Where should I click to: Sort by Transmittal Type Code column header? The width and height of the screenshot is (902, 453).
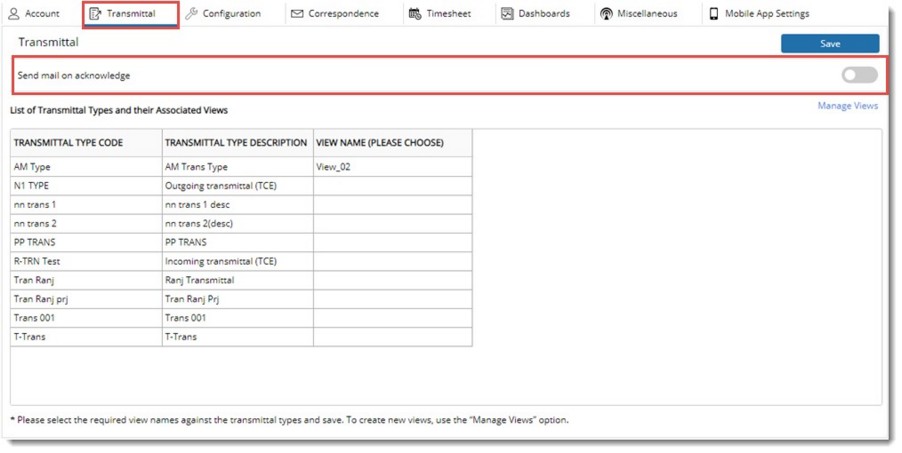pyautogui.click(x=68, y=143)
